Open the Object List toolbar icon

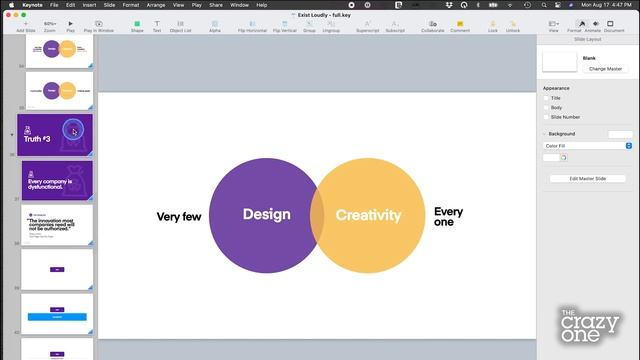tap(180, 24)
